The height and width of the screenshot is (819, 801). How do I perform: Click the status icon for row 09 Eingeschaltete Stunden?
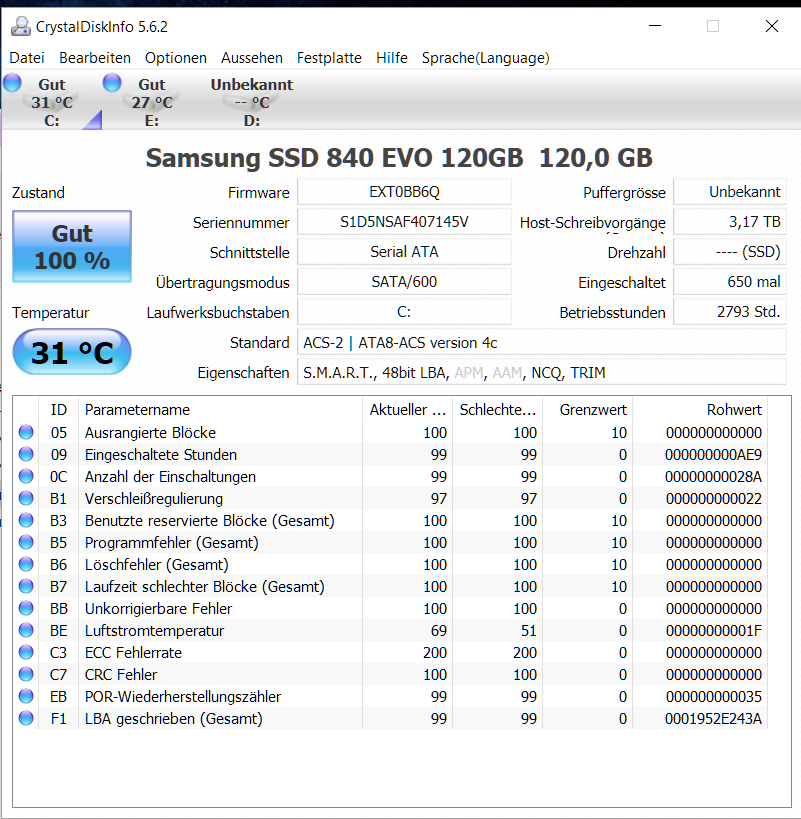coord(26,454)
